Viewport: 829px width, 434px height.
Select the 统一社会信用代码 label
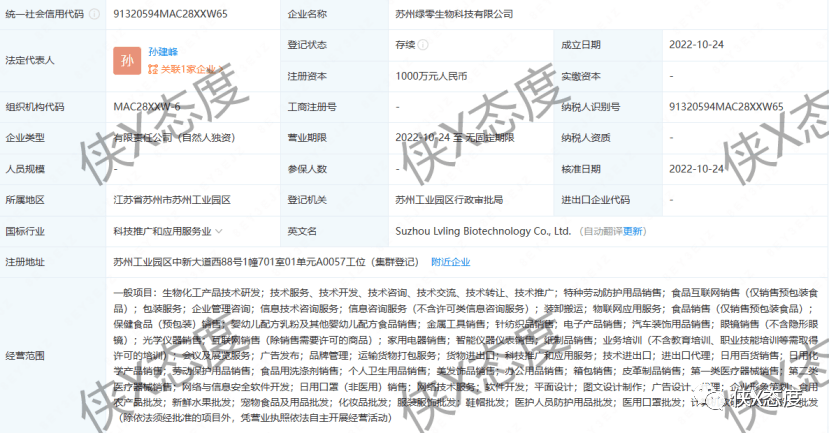click(x=44, y=14)
